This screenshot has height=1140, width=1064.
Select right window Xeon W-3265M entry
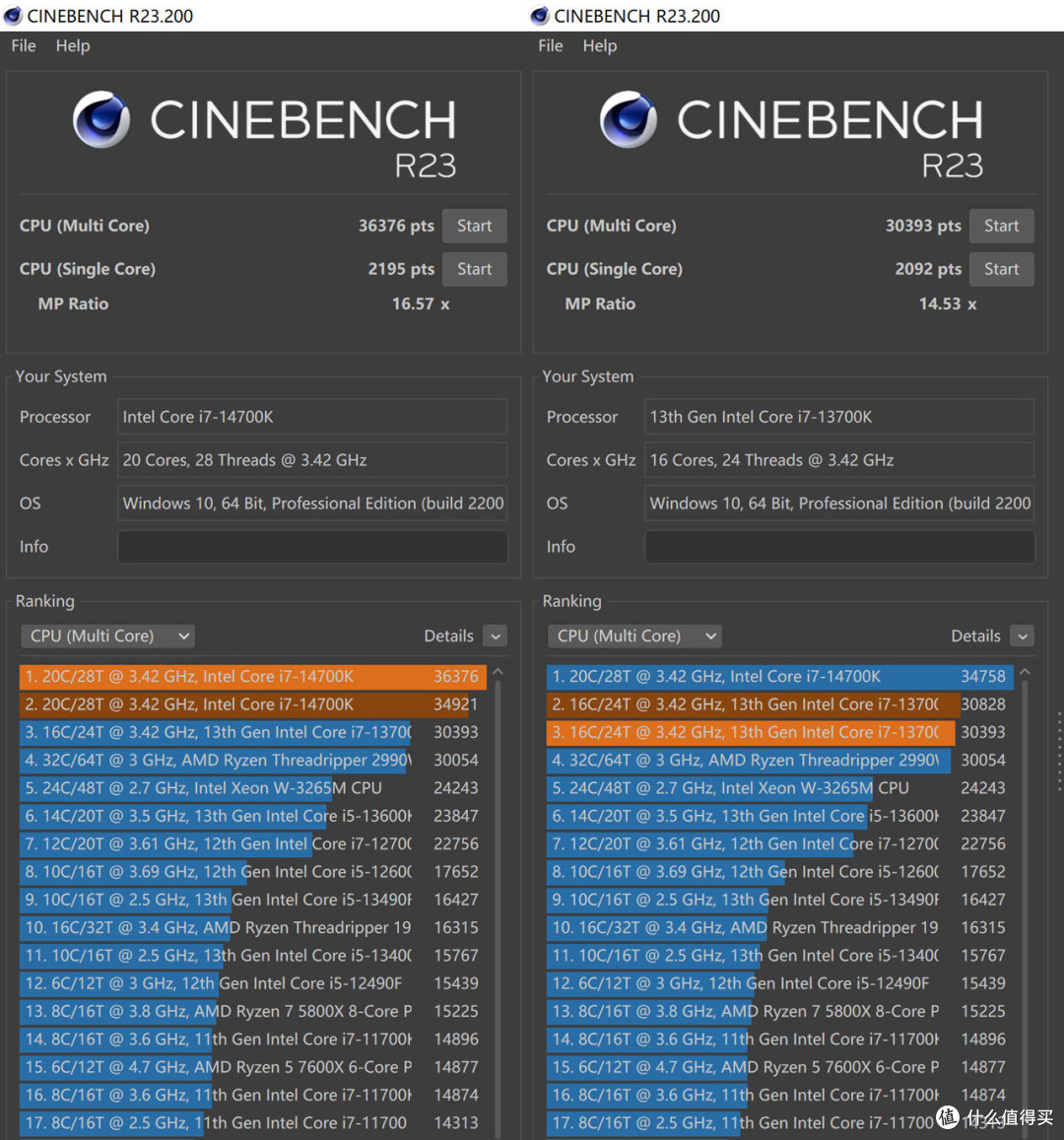click(779, 788)
